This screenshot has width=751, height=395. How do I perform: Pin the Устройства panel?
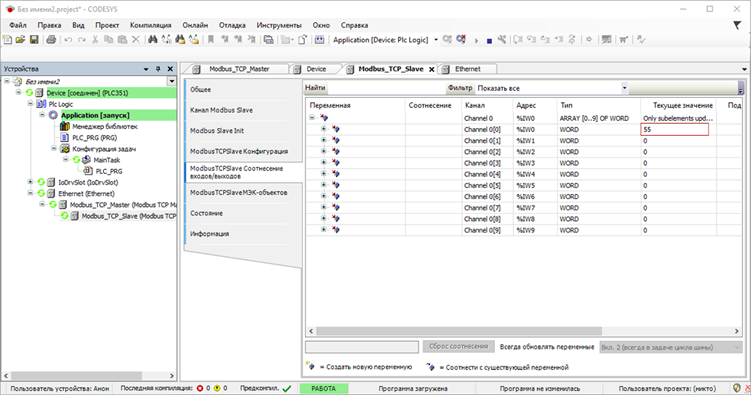[158, 69]
